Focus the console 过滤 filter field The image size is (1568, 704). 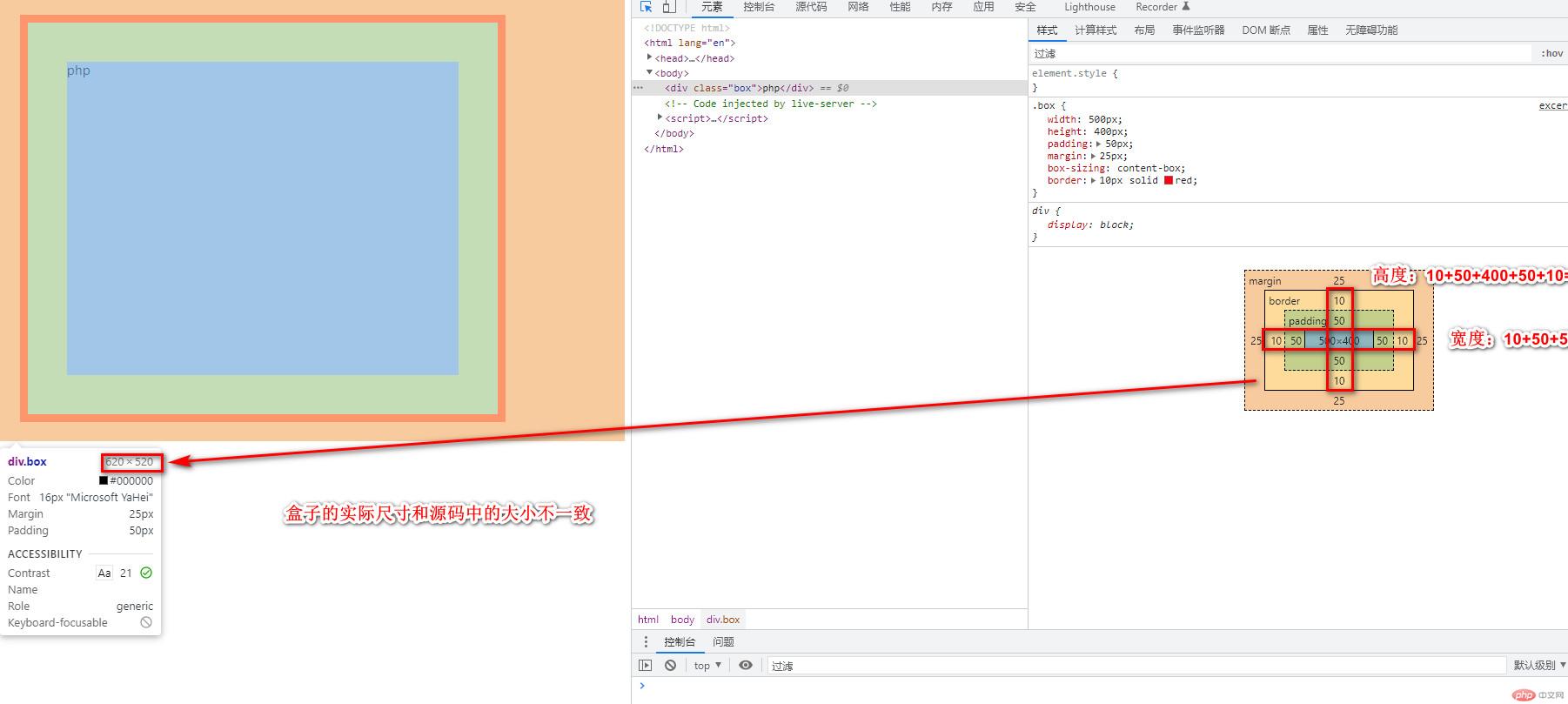click(x=1136, y=666)
